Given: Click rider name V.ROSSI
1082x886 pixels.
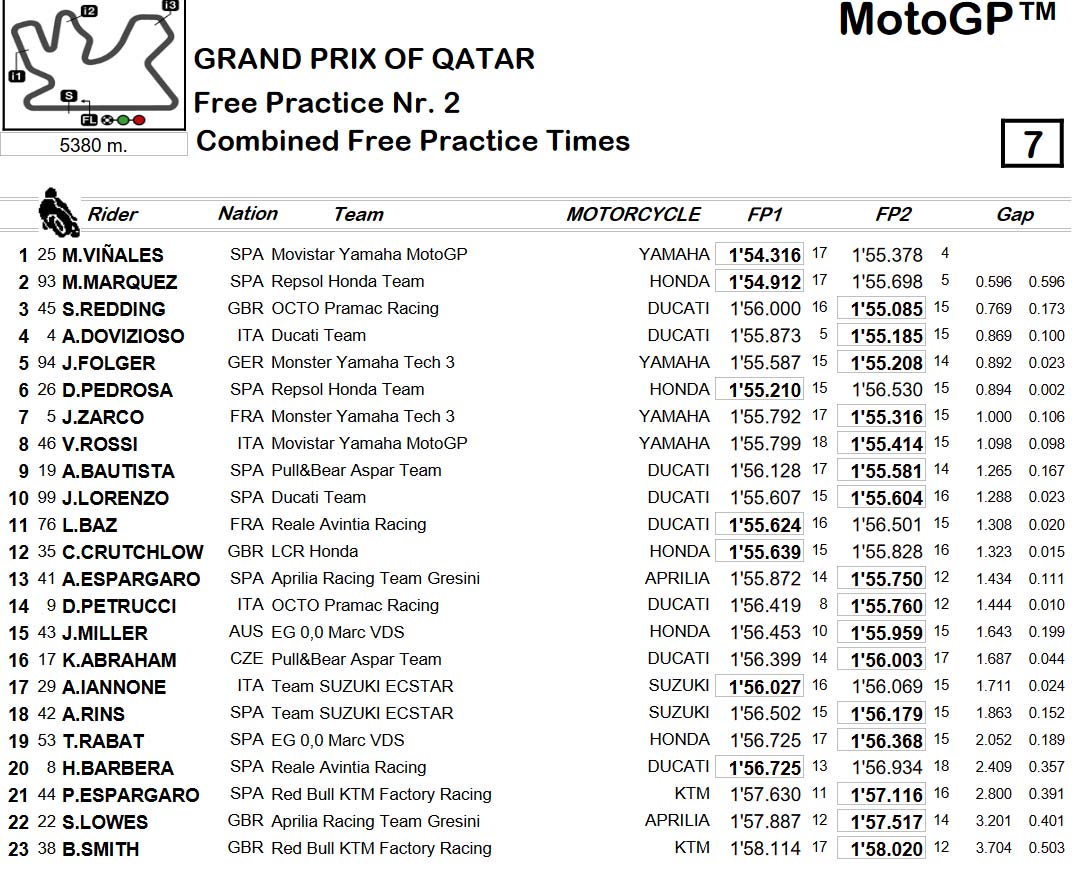Looking at the screenshot, I should click(100, 444).
